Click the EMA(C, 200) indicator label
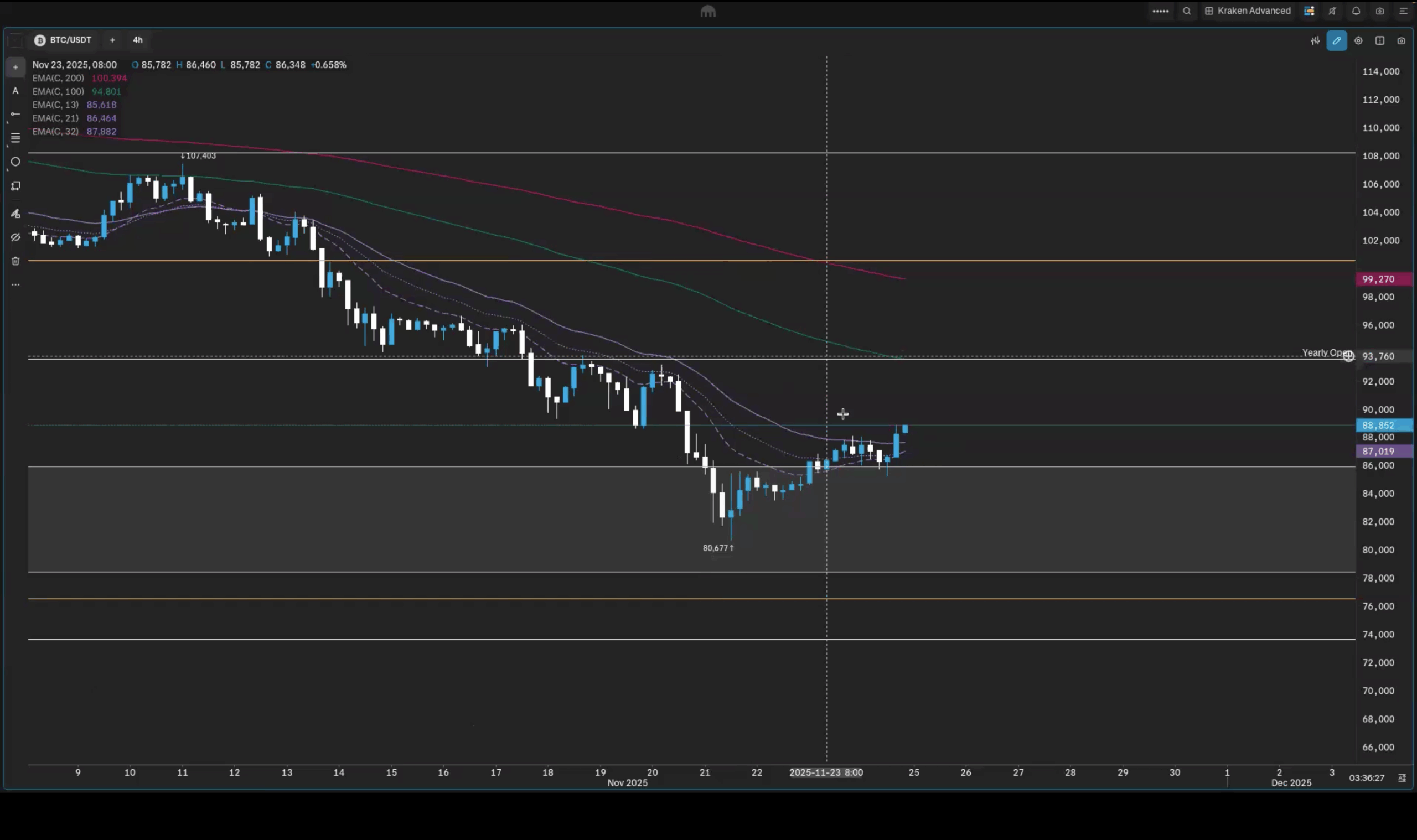The image size is (1417, 840). [x=58, y=78]
